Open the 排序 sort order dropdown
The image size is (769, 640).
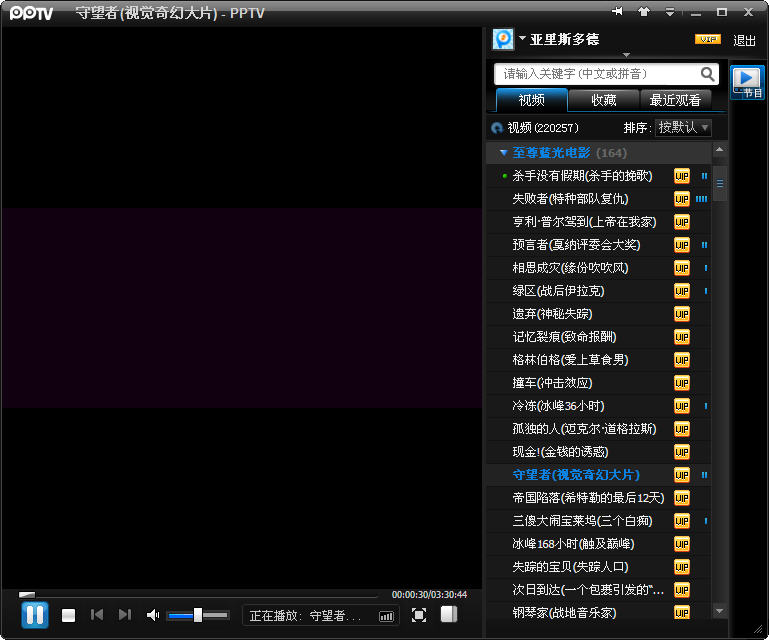coord(684,128)
